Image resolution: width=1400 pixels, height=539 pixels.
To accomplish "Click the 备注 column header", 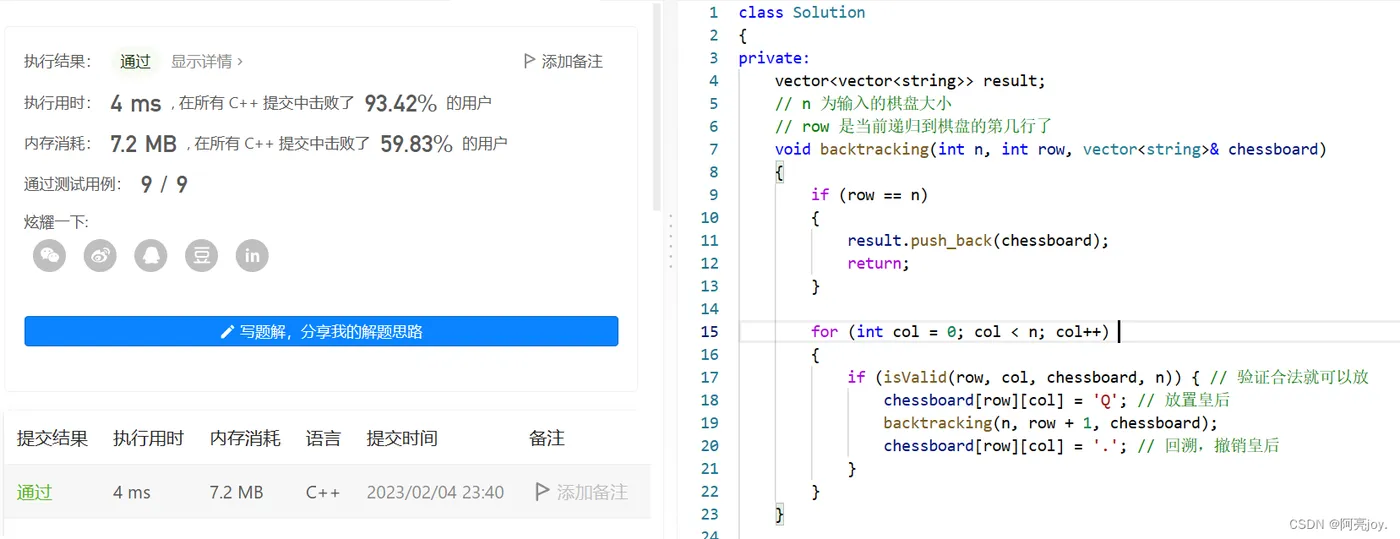I will pos(547,438).
